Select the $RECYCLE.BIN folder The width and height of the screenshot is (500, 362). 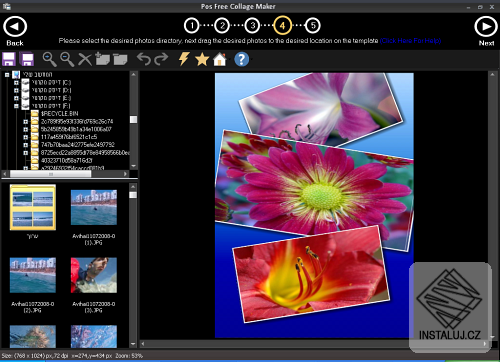(x=59, y=114)
